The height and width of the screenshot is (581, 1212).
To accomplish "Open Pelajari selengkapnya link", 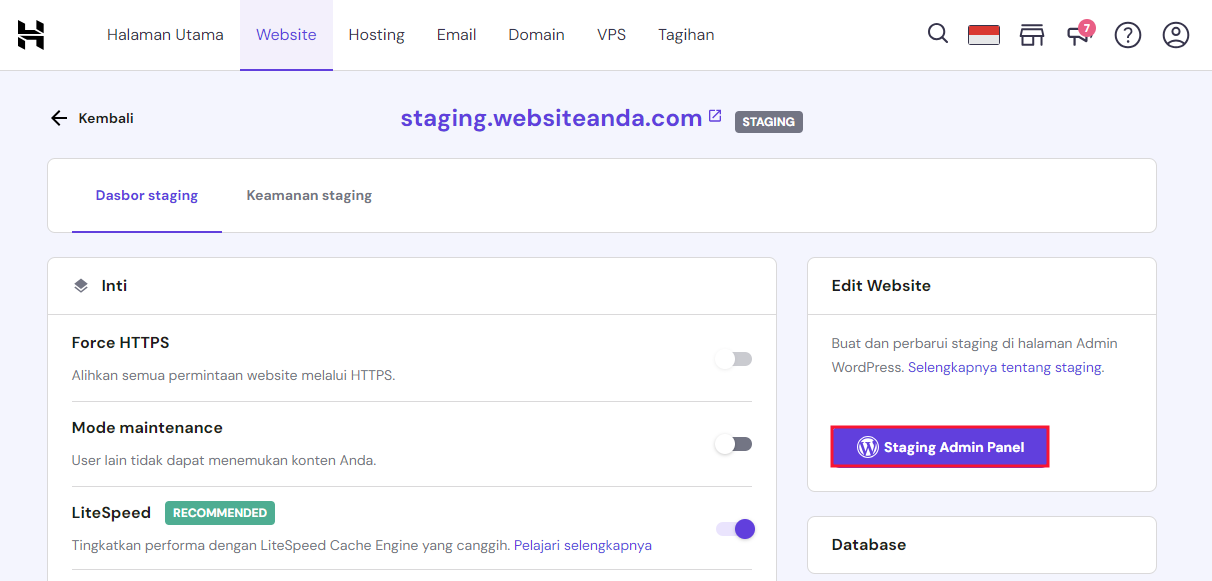I will click(x=583, y=545).
